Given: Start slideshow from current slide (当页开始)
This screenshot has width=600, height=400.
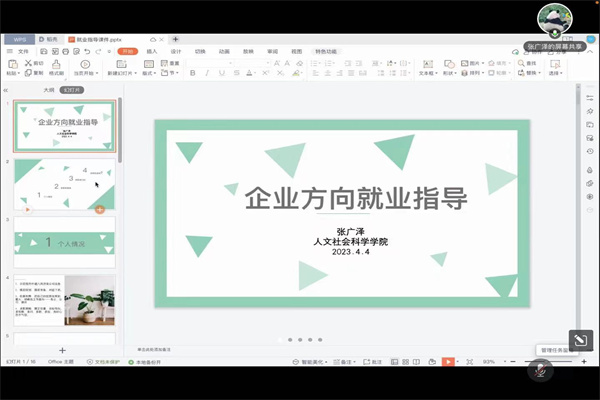Looking at the screenshot, I should 84,64.
